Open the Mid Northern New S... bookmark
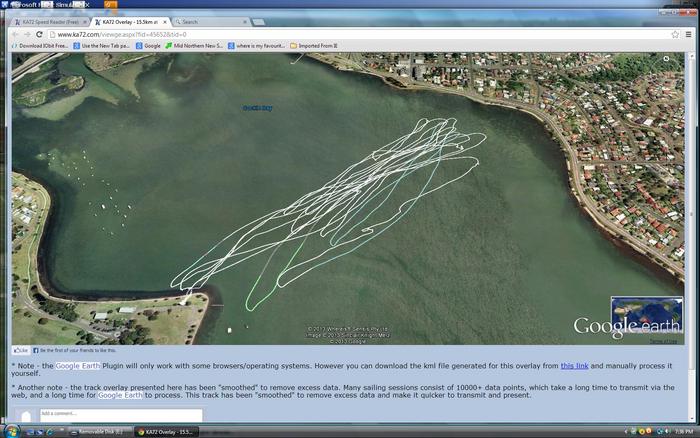 coord(196,46)
